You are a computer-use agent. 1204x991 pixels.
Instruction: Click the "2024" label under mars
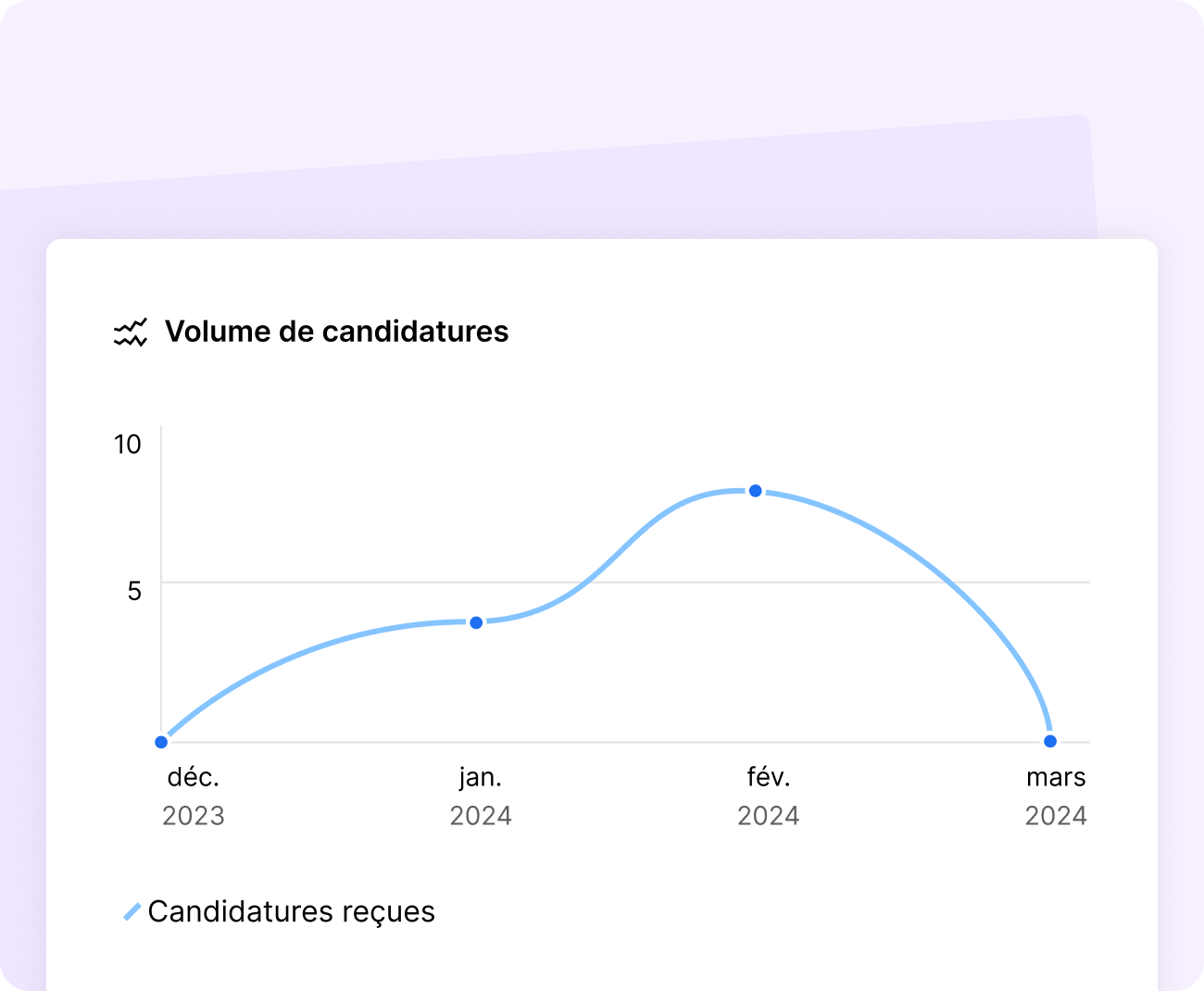[1056, 816]
